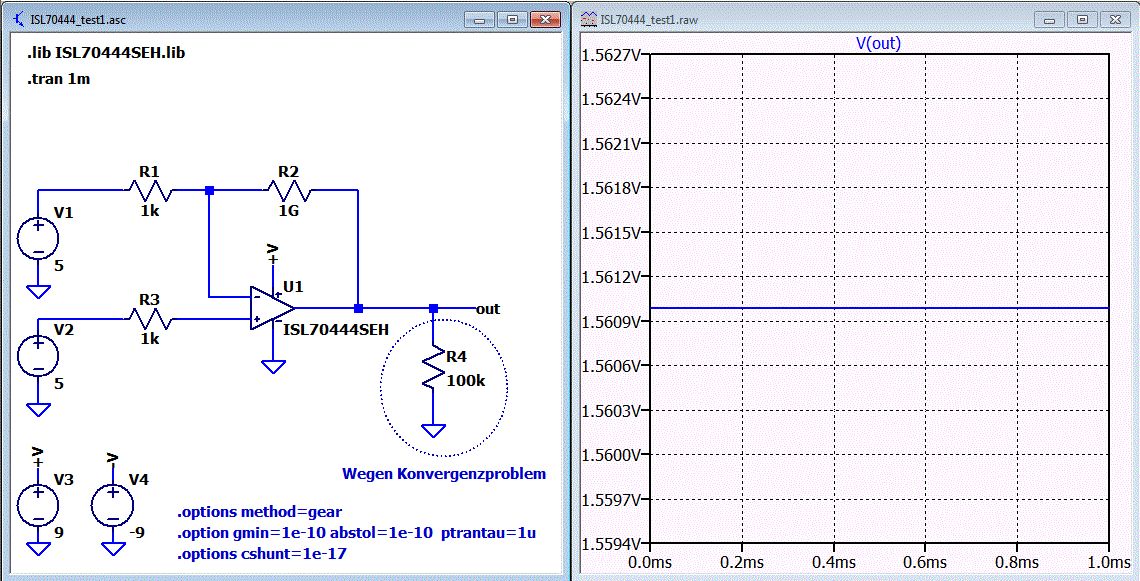Click the 1G value of R2
The image size is (1140, 581).
coord(288,212)
